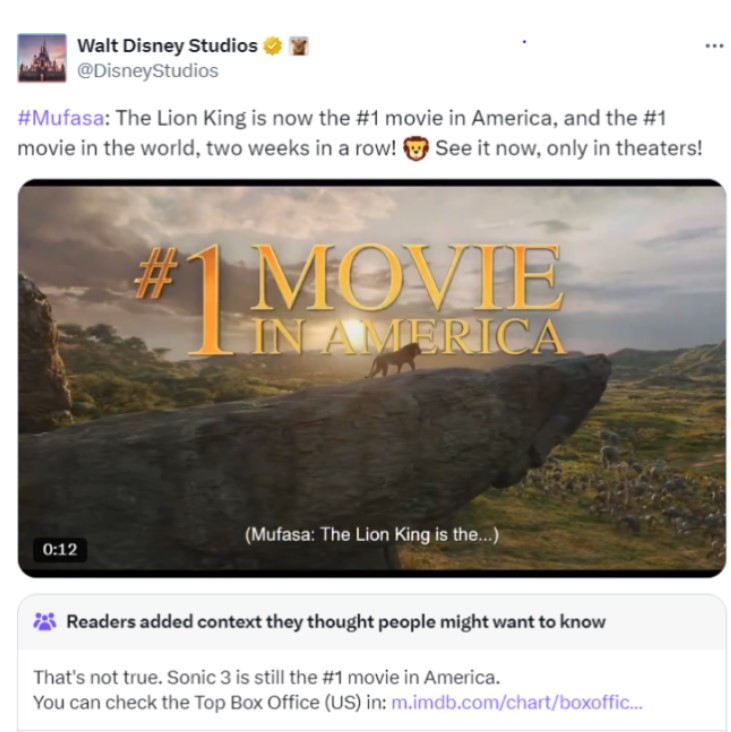This screenshot has height=732, width=731.
Task: Open the m.imdb.com box office link
Action: [x=516, y=702]
